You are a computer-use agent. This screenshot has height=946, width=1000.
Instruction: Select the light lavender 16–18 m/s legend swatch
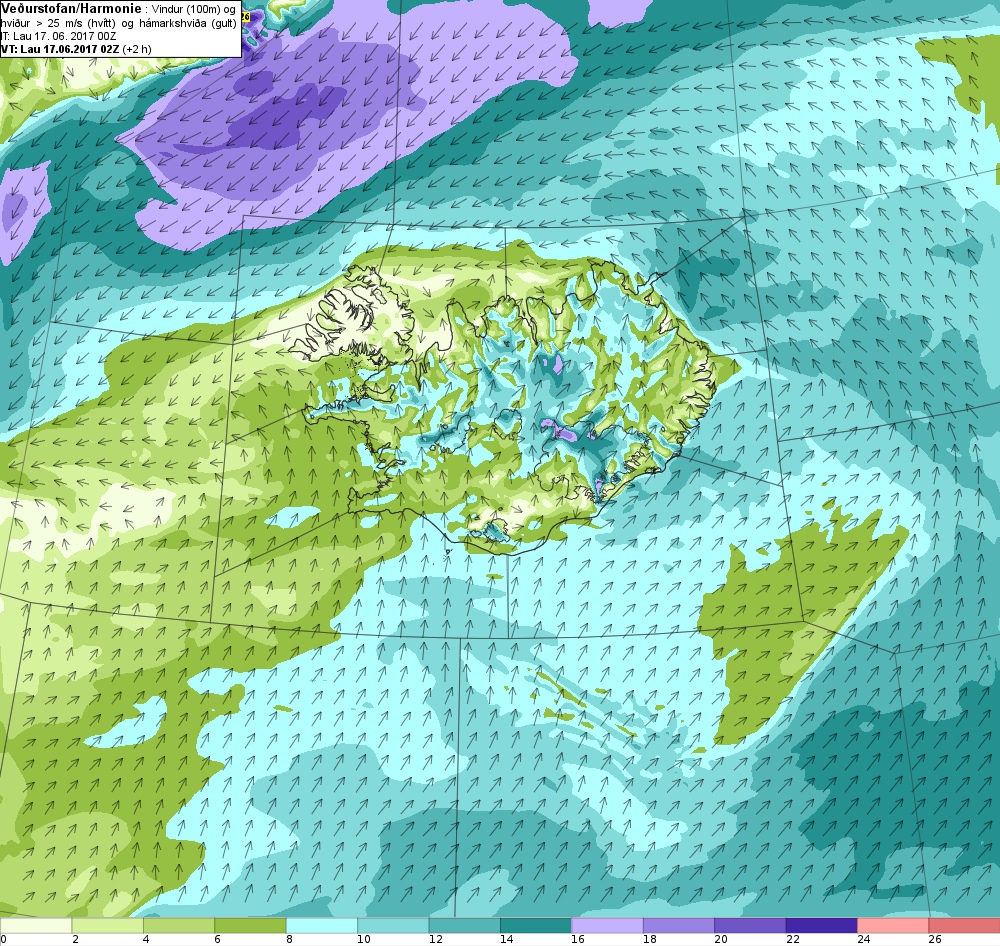click(x=607, y=925)
